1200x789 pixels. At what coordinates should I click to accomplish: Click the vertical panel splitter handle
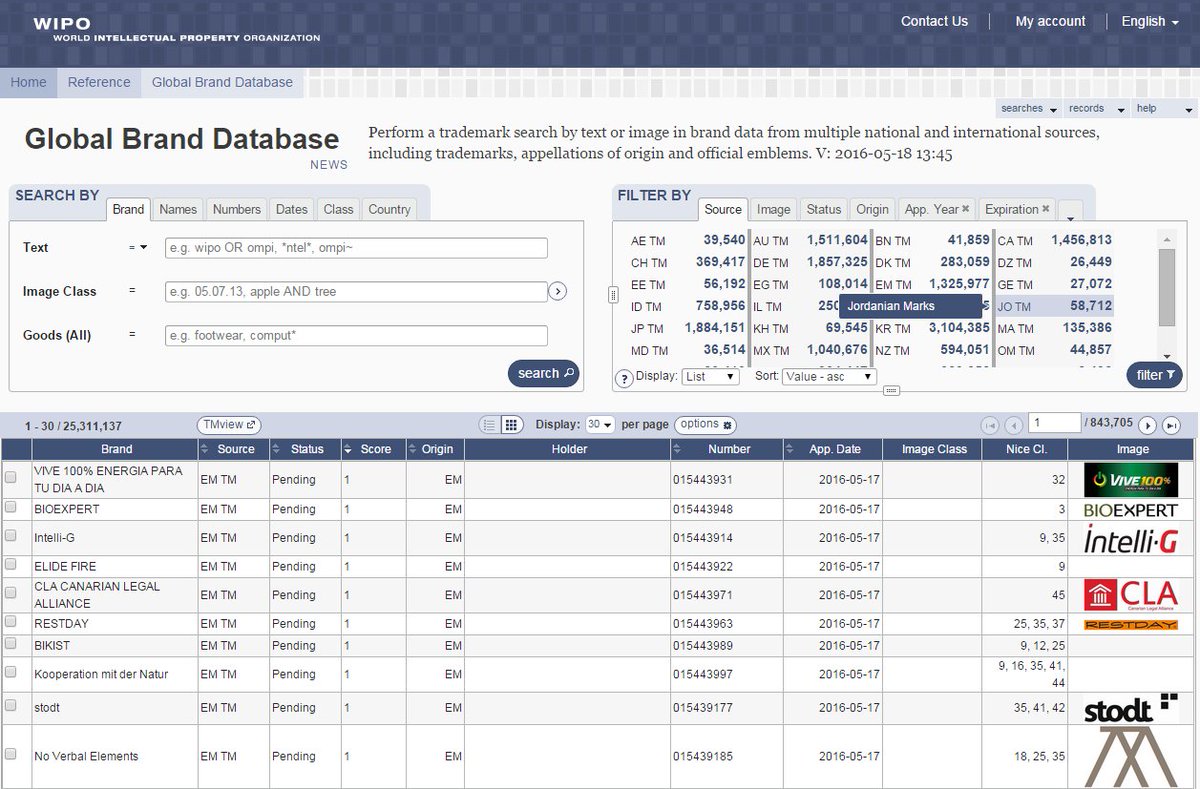click(x=612, y=294)
